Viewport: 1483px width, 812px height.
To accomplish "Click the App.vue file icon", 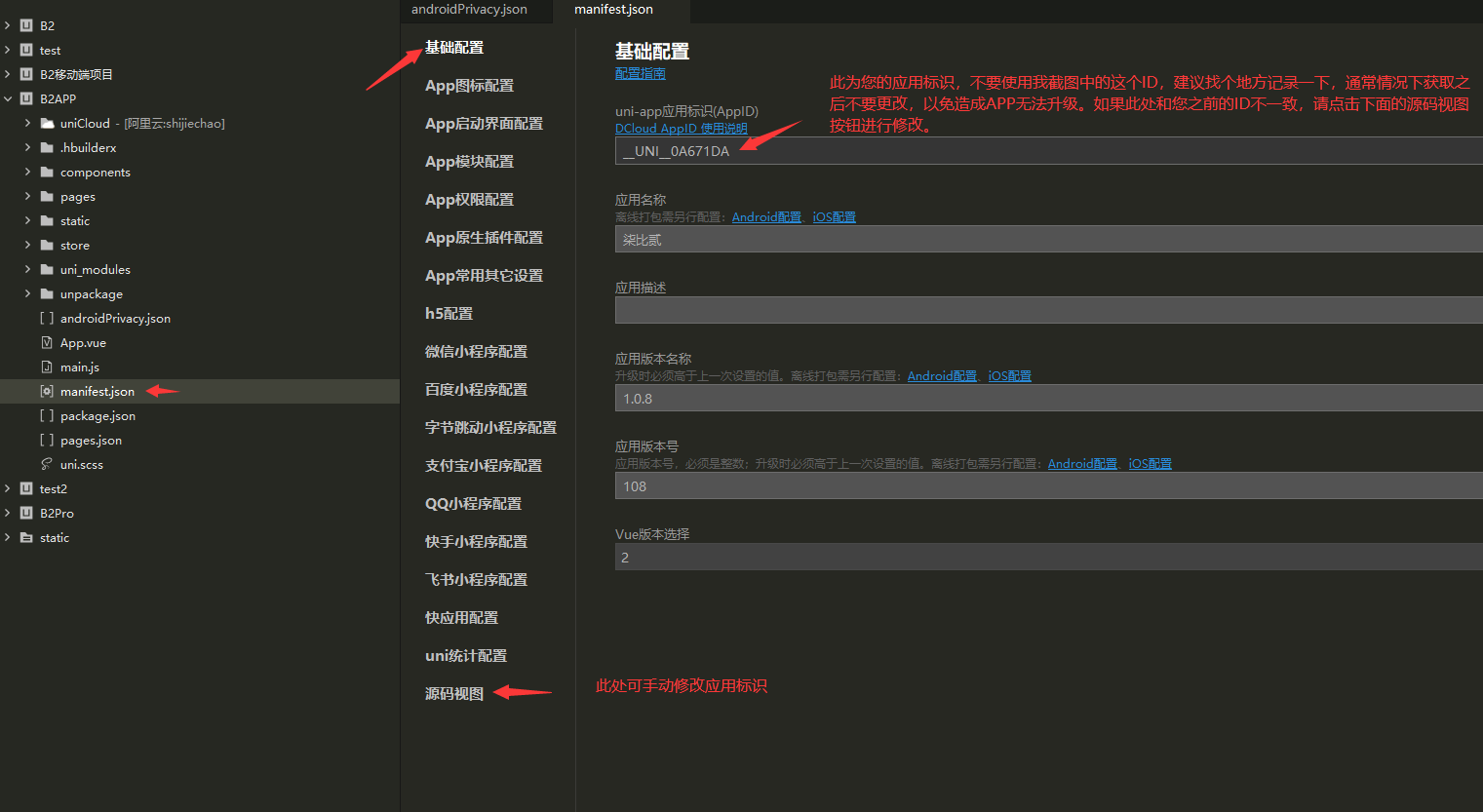I will [x=47, y=343].
